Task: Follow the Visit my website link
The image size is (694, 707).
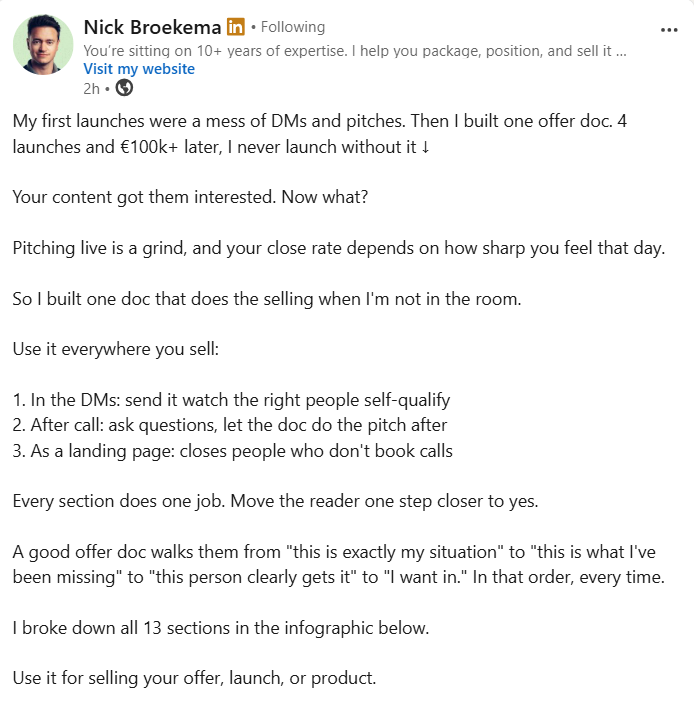Action: [139, 69]
